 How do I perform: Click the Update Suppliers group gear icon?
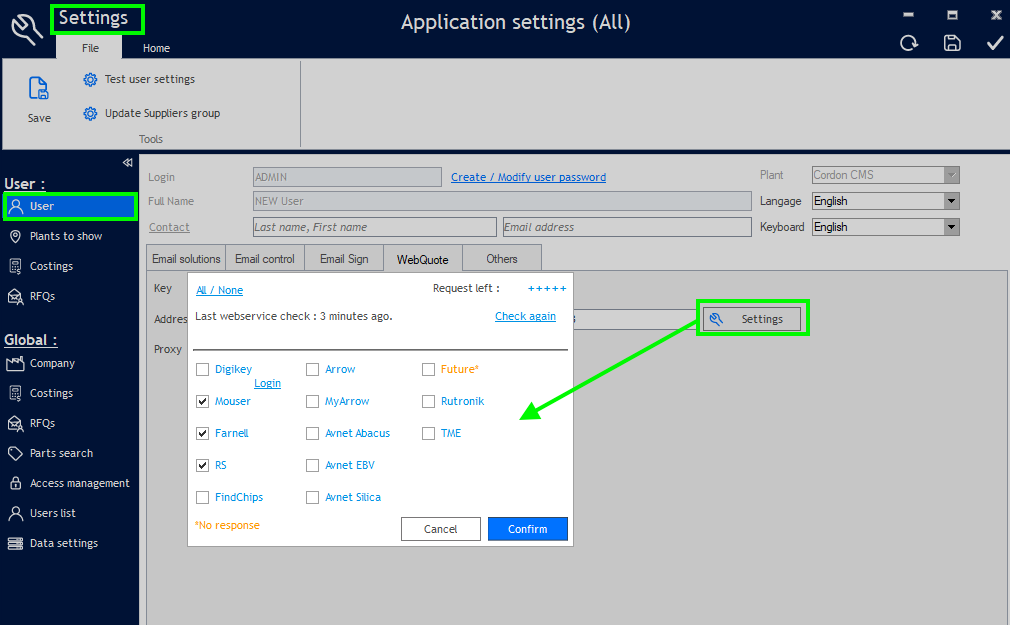click(x=90, y=114)
